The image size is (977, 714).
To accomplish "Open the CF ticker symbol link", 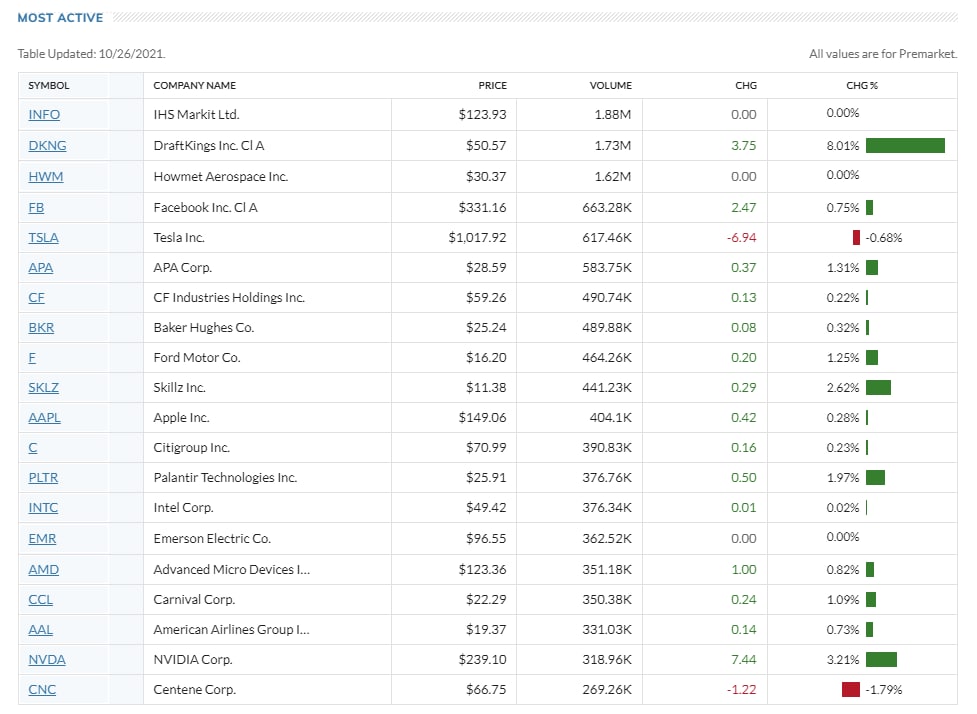I will click(x=36, y=298).
